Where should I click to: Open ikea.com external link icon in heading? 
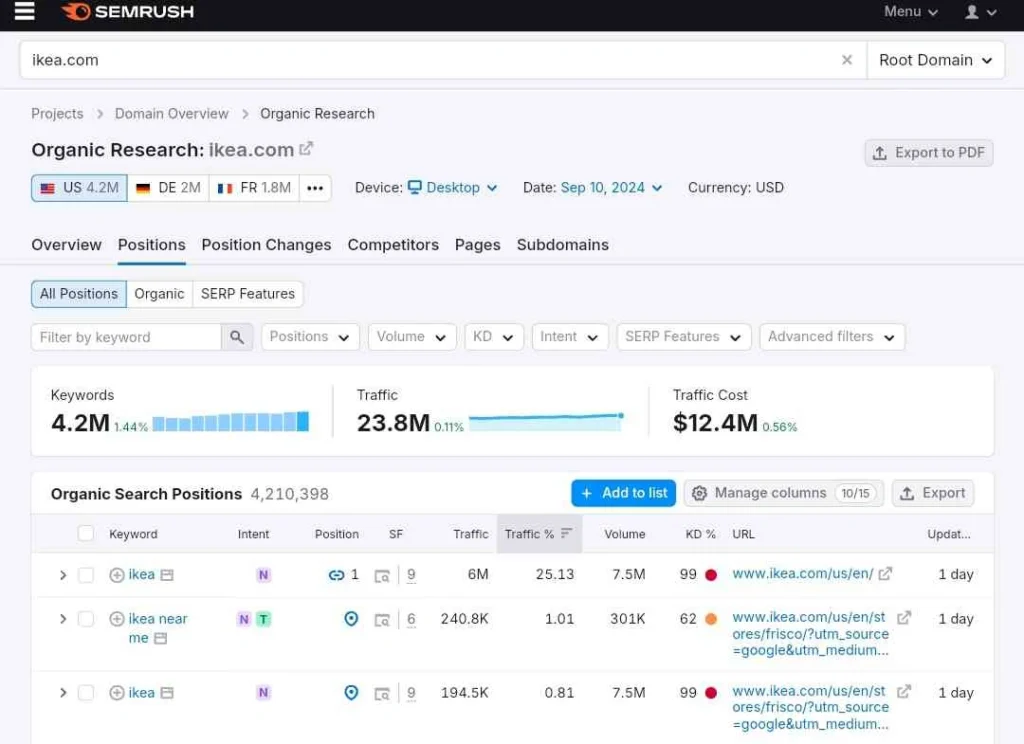(x=306, y=149)
